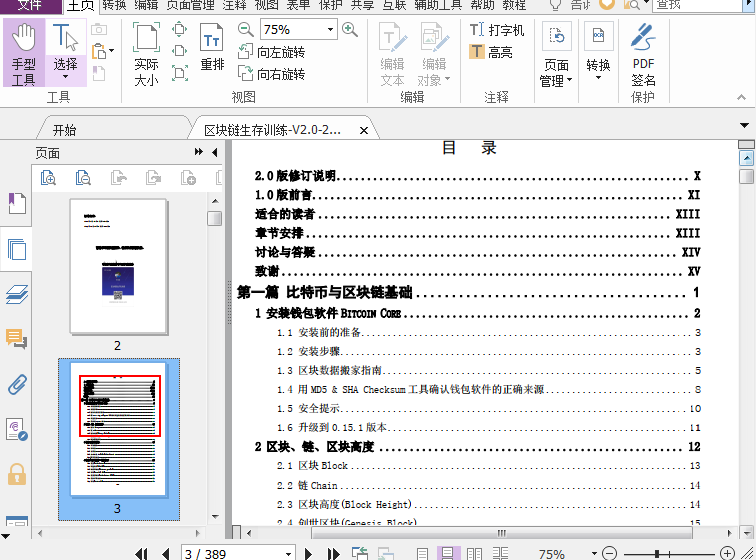This screenshot has height=560, width=756.
Task: Click the fit page icon in the ribbon
Action: (179, 29)
